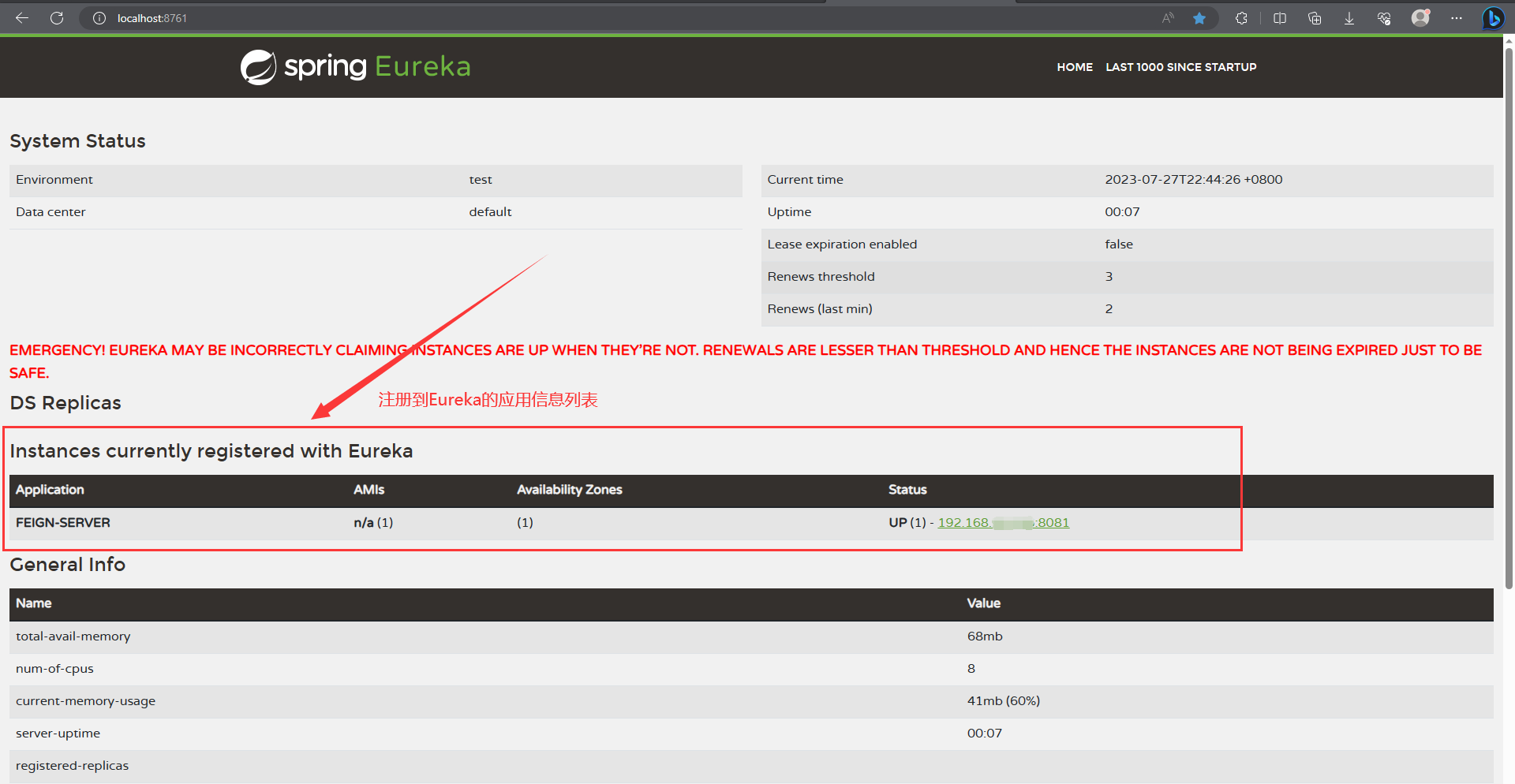
Task: Open the downloads icon
Action: (x=1349, y=18)
